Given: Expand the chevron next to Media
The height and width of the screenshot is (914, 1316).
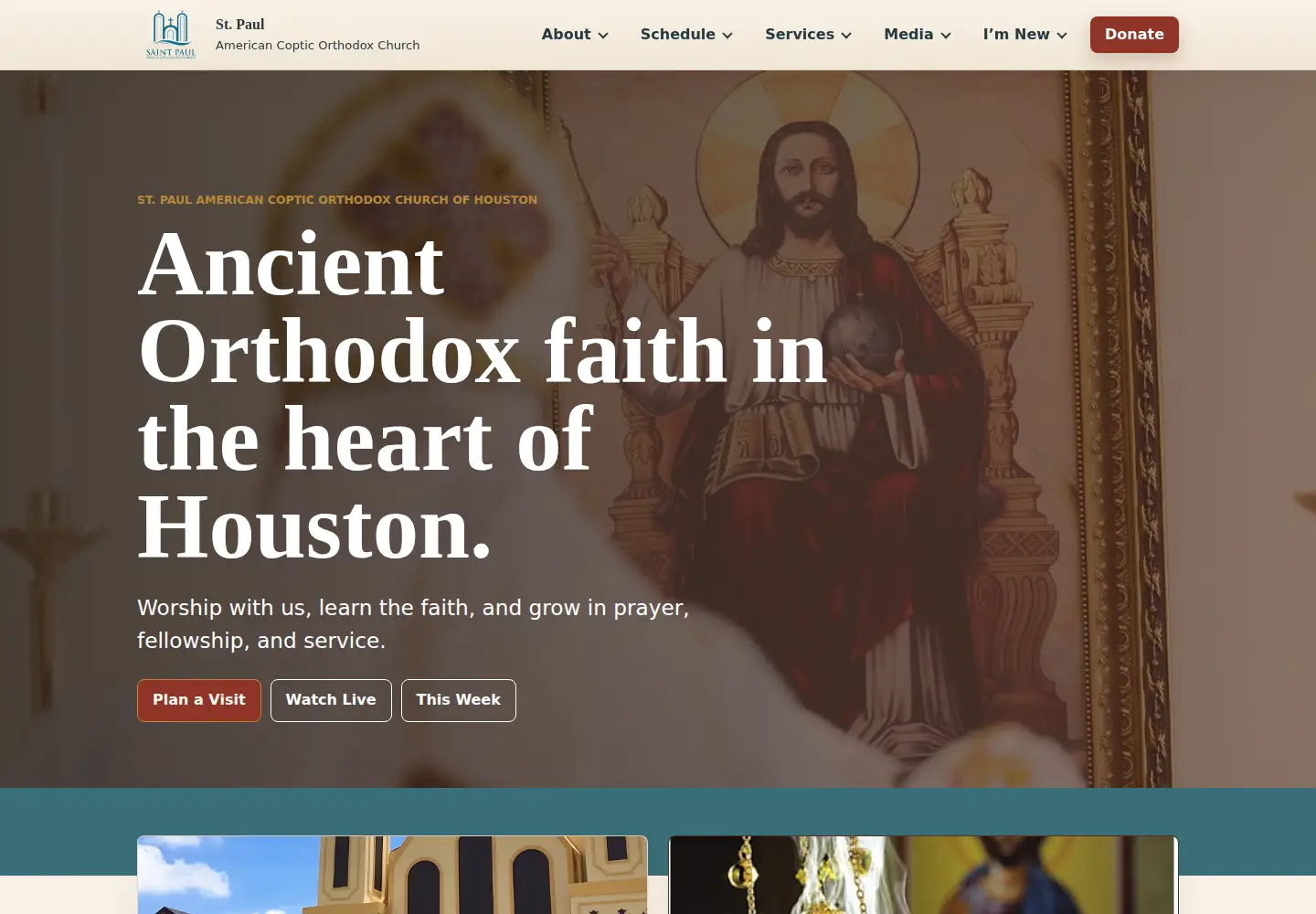Looking at the screenshot, I should (x=946, y=36).
